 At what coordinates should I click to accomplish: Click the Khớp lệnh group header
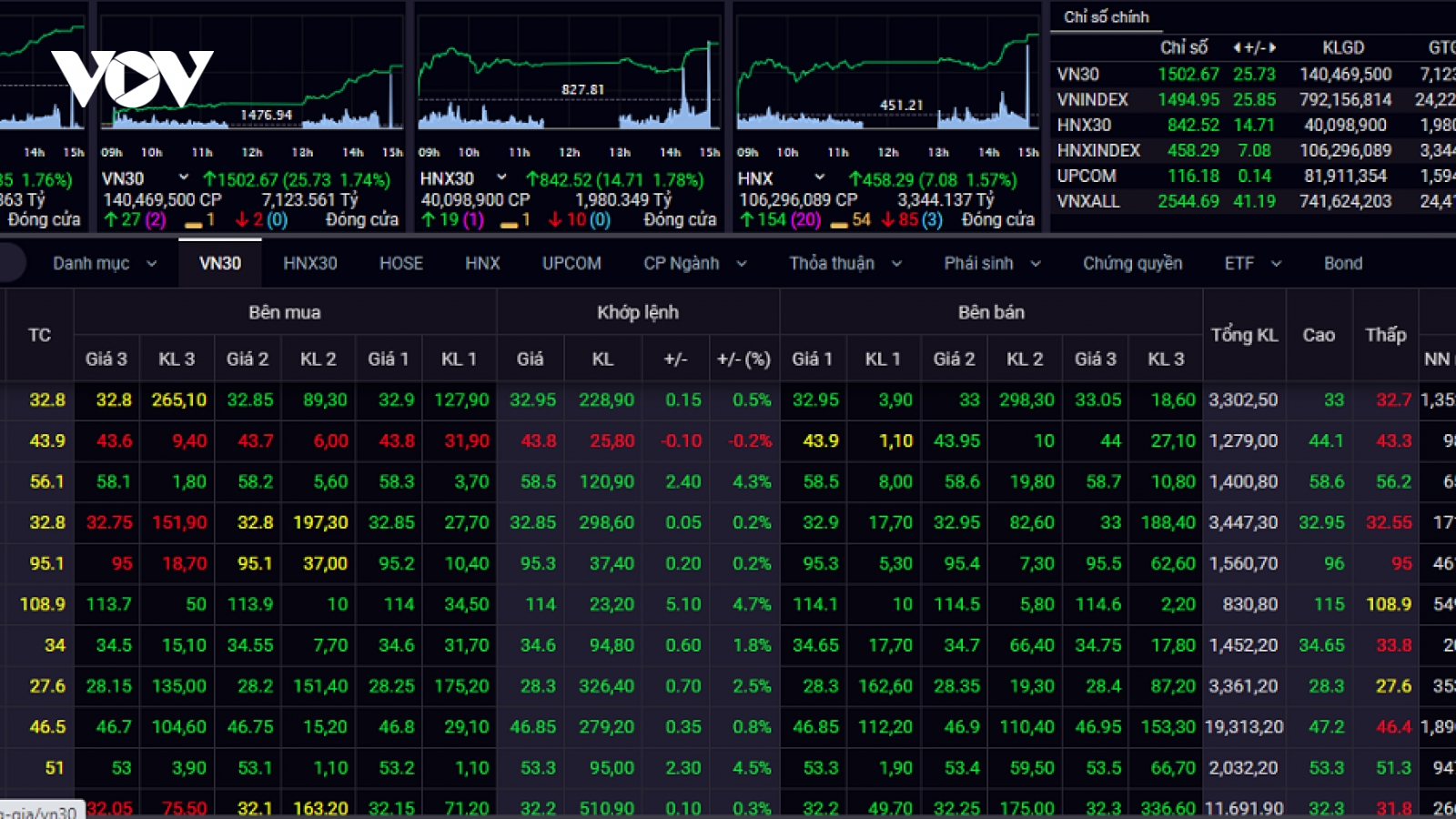(x=638, y=312)
